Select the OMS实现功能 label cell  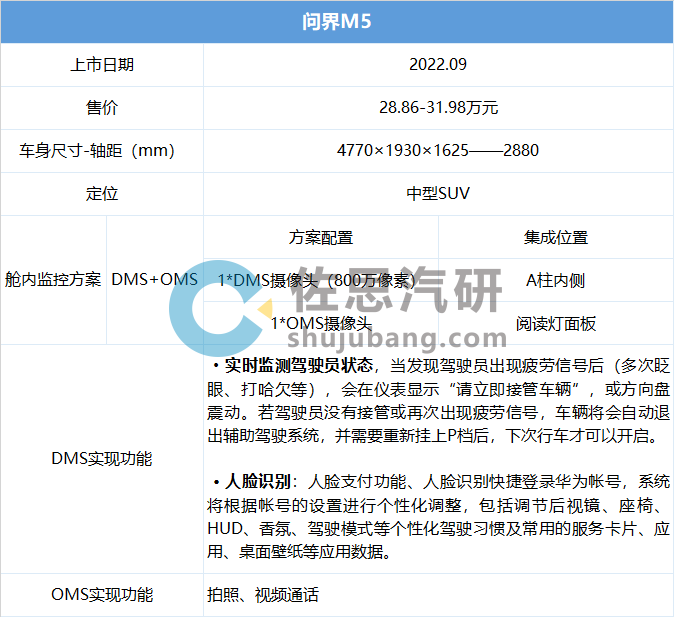pos(102,595)
